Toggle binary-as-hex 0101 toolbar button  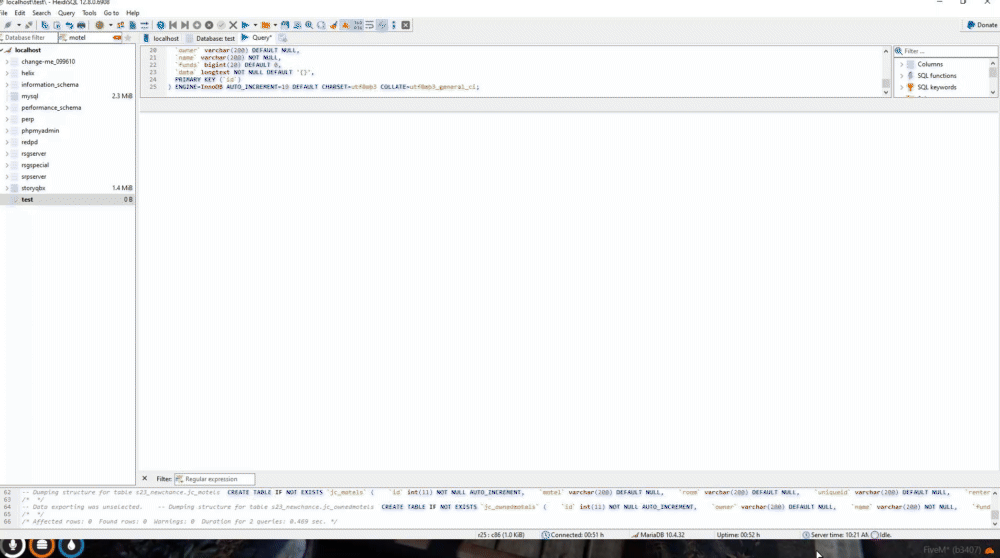(358, 25)
